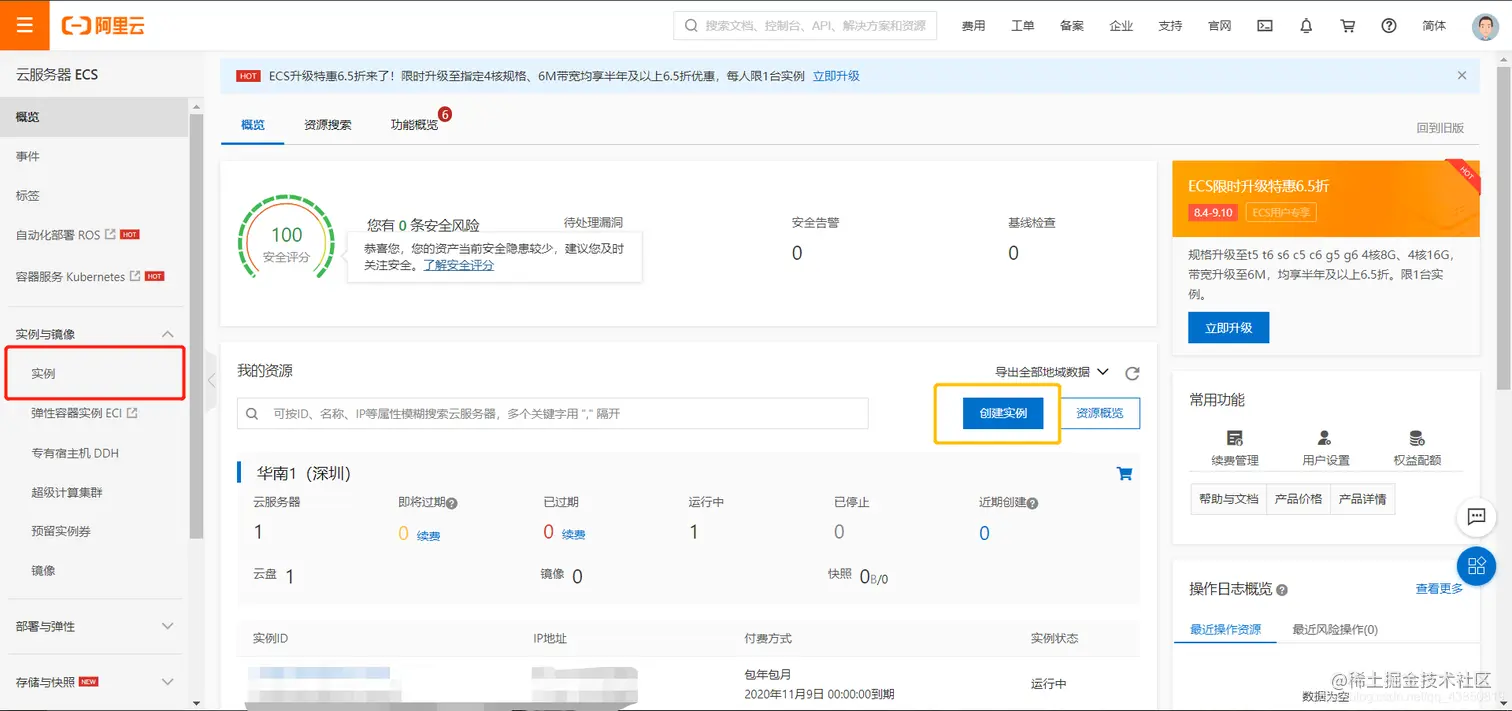
Task: Open the hamburger menu at top-left
Action: pos(24,24)
